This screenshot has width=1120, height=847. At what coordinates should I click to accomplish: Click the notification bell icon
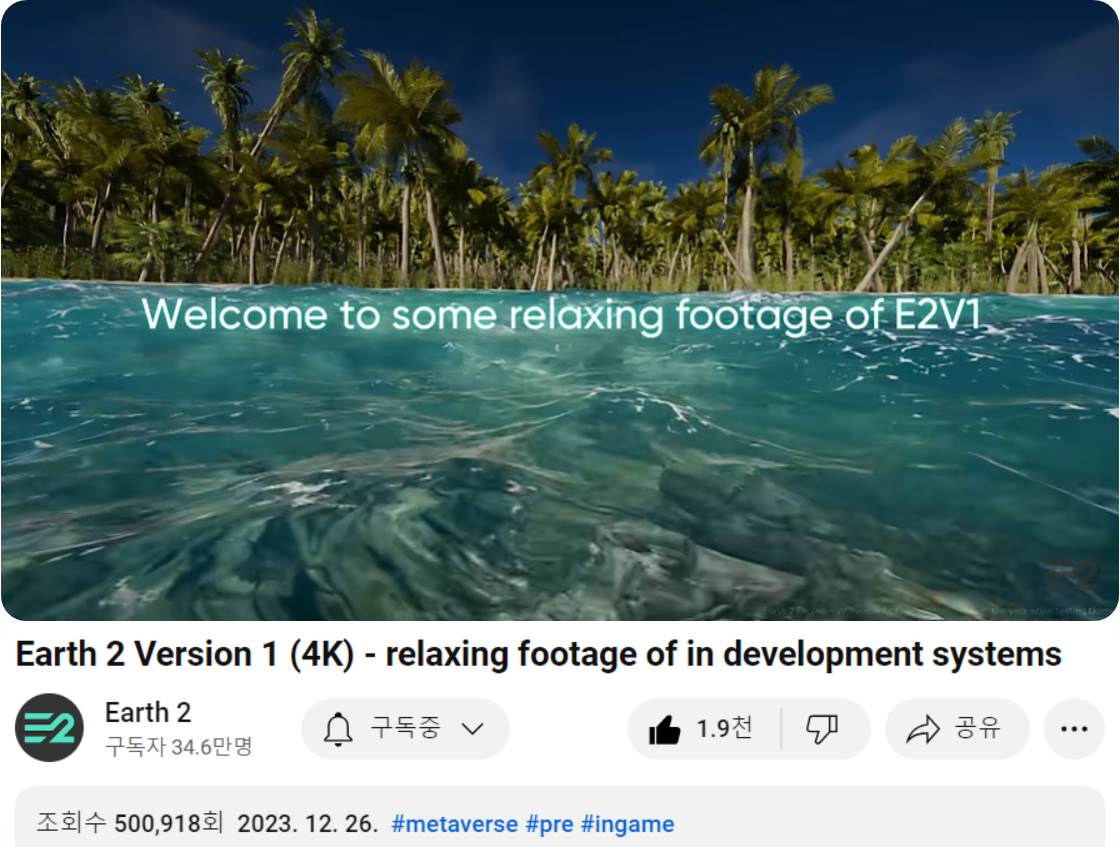click(339, 729)
